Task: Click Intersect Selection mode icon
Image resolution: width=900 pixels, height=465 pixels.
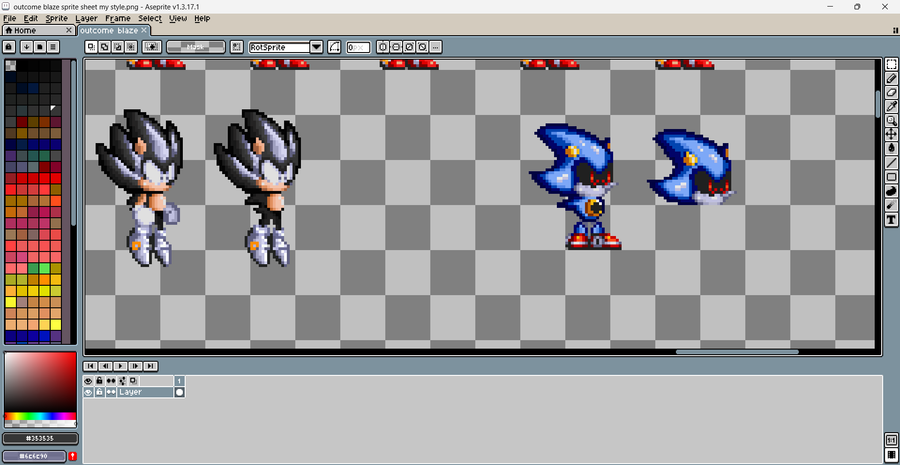Action: pos(131,47)
